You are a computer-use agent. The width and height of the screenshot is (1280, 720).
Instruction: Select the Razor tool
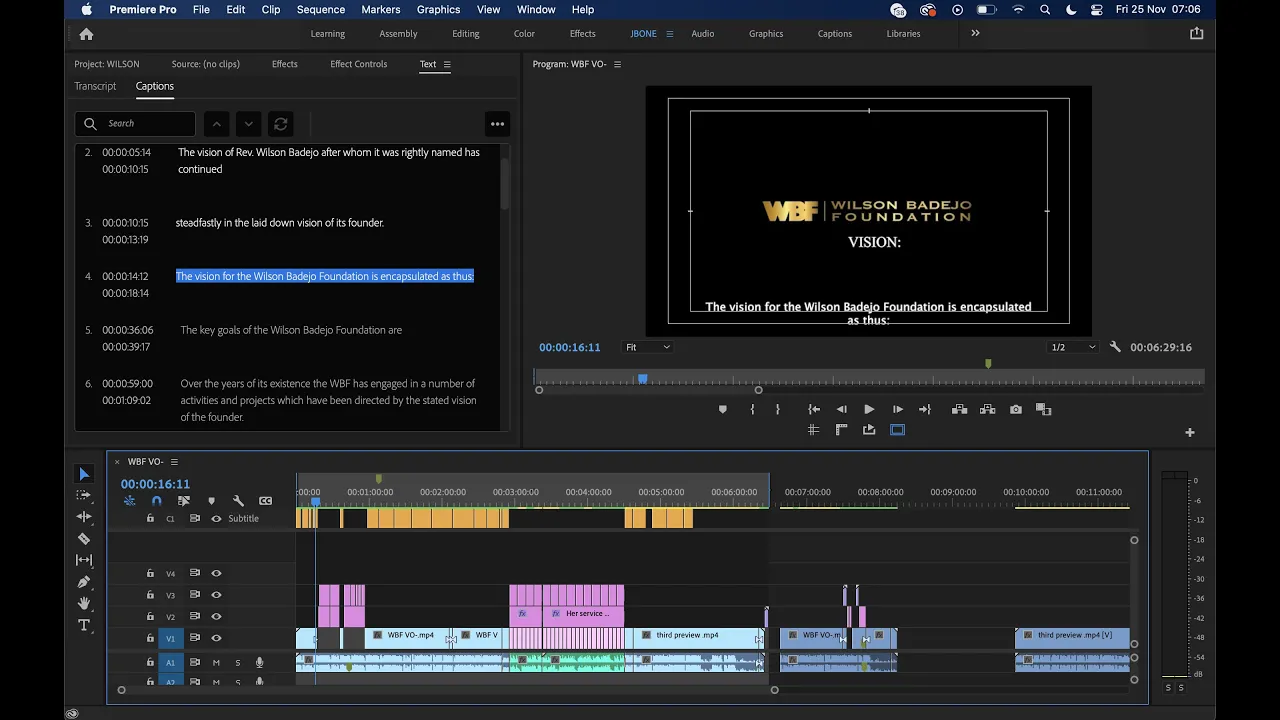tap(84, 539)
